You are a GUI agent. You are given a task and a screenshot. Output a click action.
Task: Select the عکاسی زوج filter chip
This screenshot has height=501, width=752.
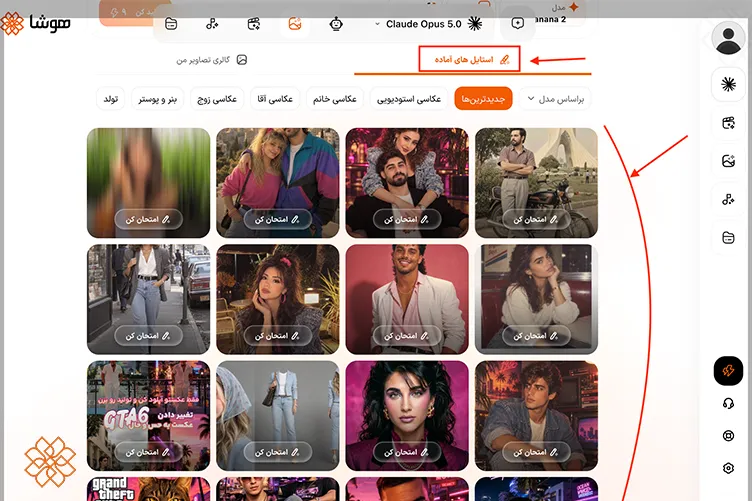(x=217, y=99)
